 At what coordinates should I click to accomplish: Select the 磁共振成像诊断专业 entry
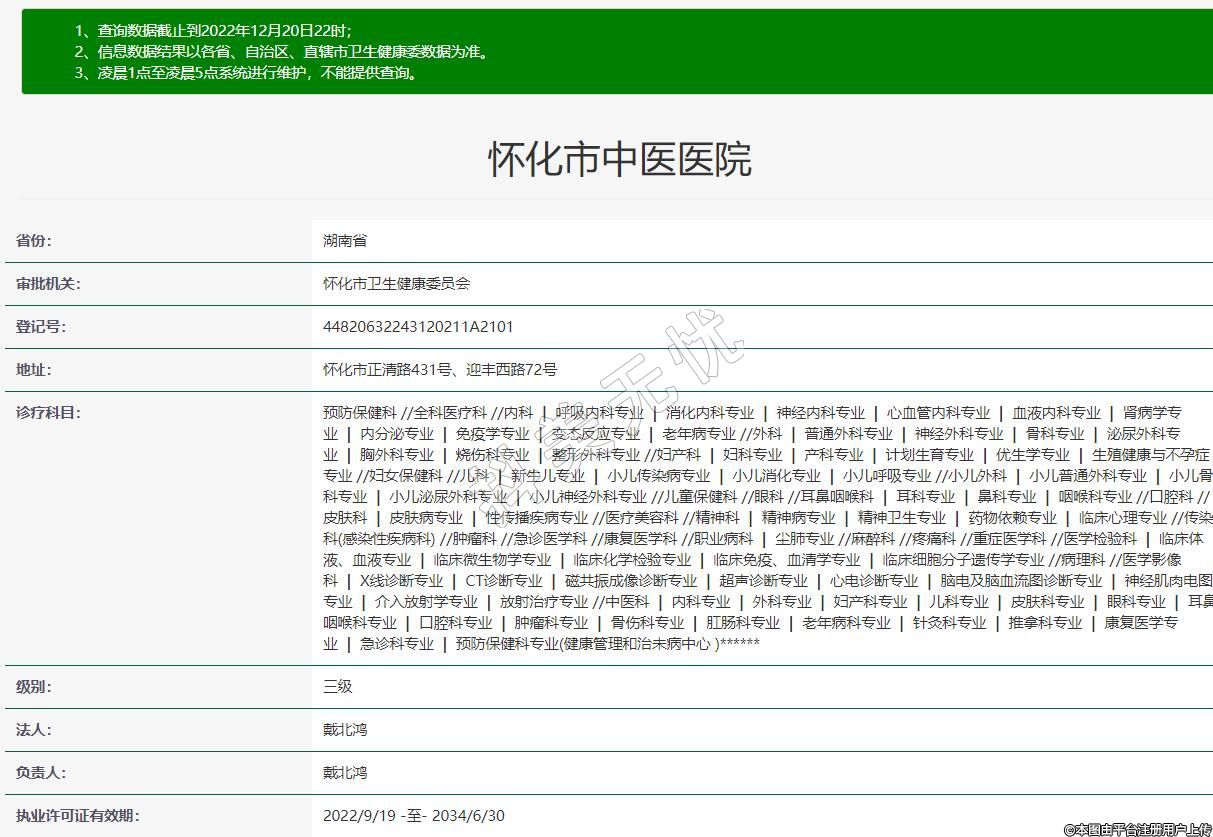pyautogui.click(x=631, y=581)
